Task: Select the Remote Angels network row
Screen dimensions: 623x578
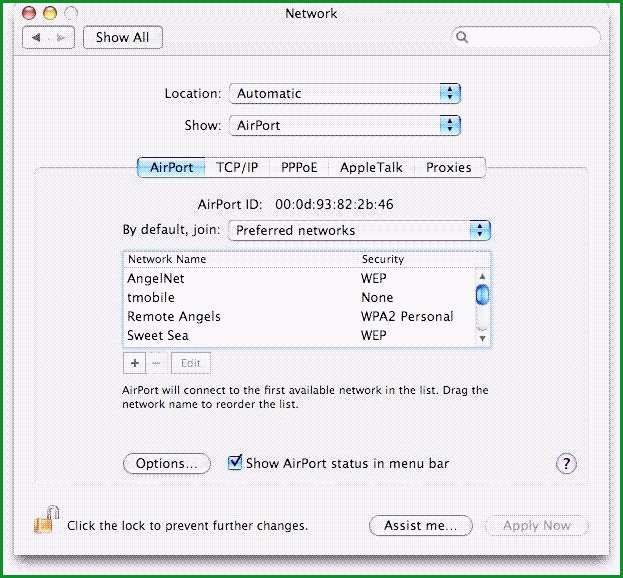Action: 300,316
